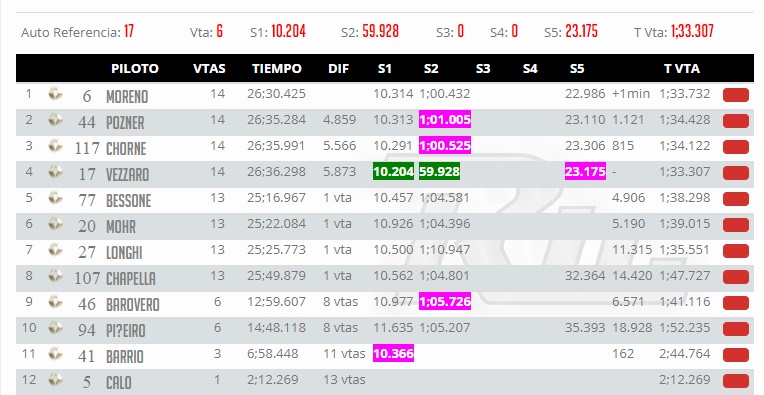Image resolution: width=764 pixels, height=395 pixels.
Task: Click the magenta 1;01.005 S2 cell
Action: pos(445,119)
